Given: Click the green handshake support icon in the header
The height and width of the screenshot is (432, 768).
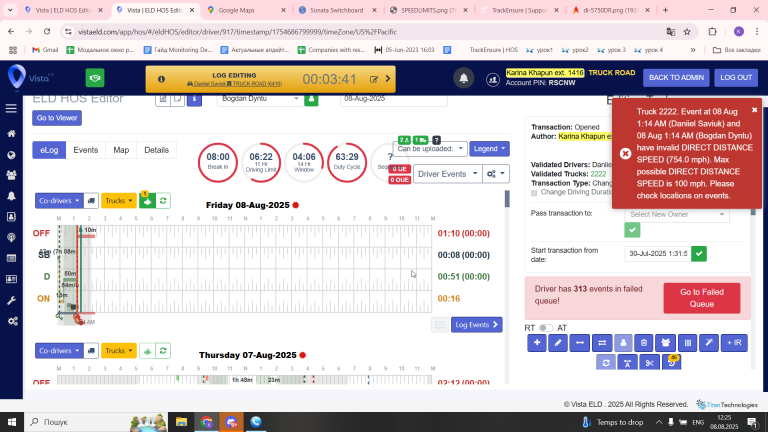Looking at the screenshot, I should click(x=95, y=78).
